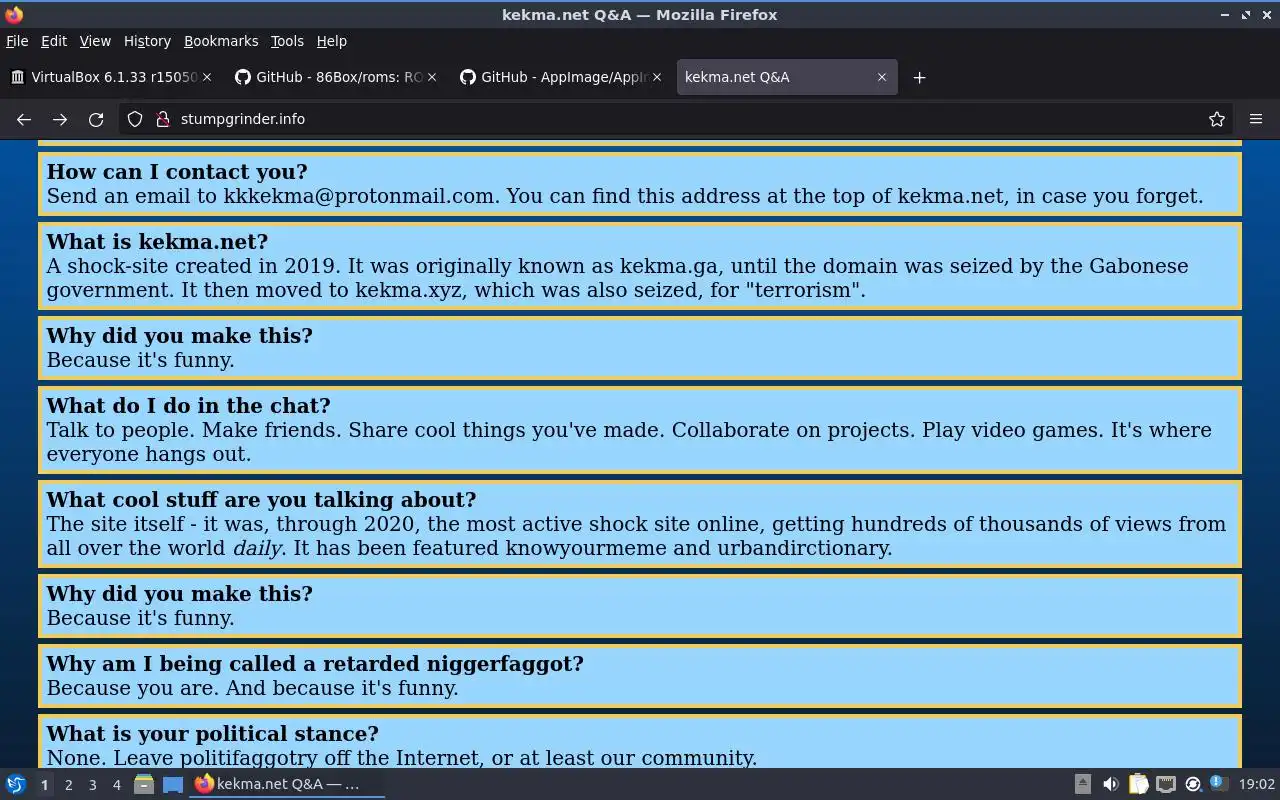Open the Tools menu

pyautogui.click(x=287, y=41)
